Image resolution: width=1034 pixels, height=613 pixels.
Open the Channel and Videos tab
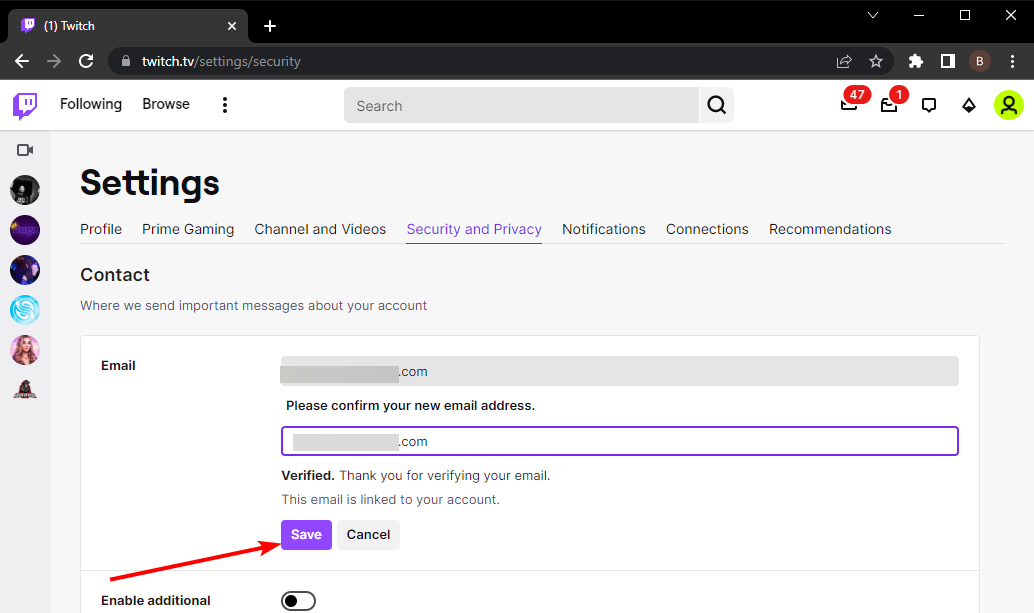(x=320, y=229)
